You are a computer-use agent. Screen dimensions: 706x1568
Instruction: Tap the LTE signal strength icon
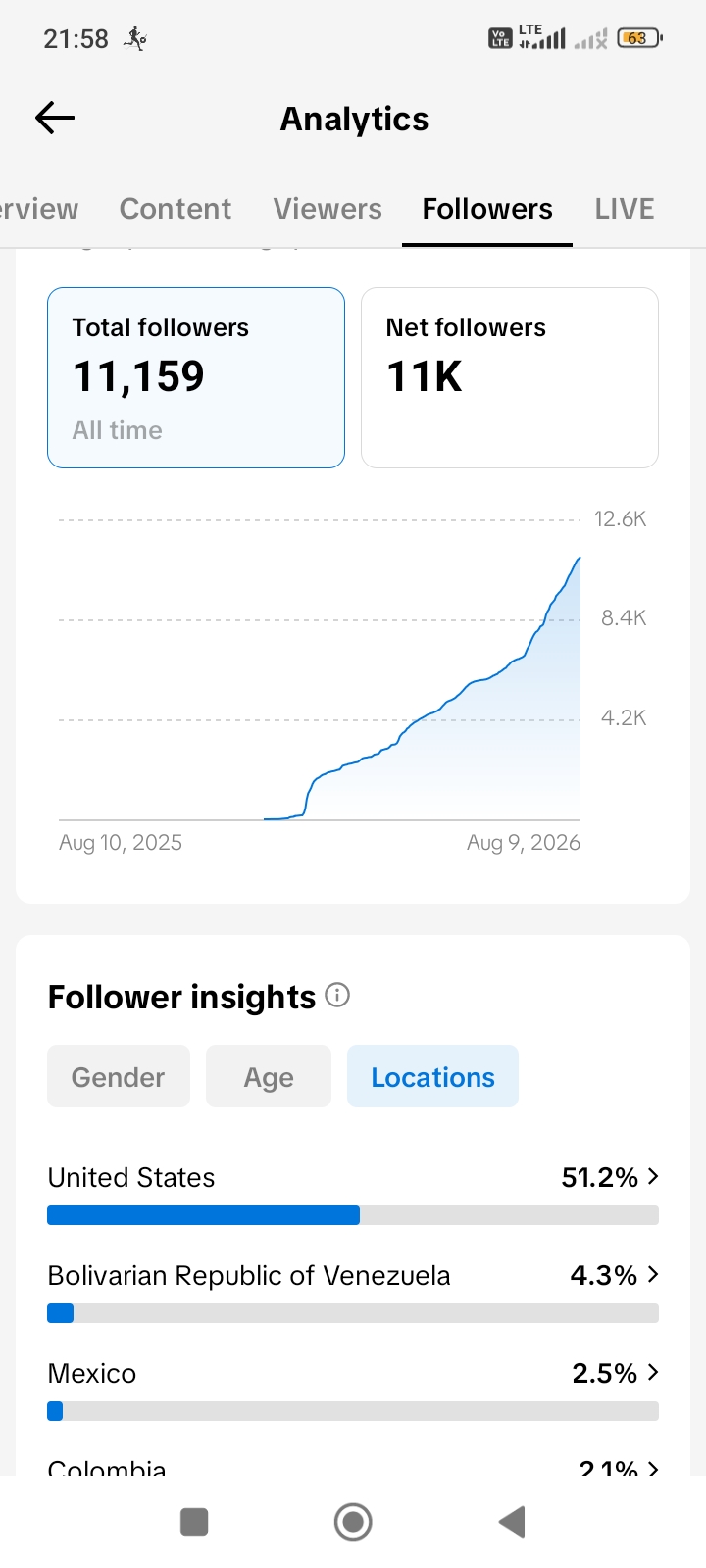pos(542,37)
